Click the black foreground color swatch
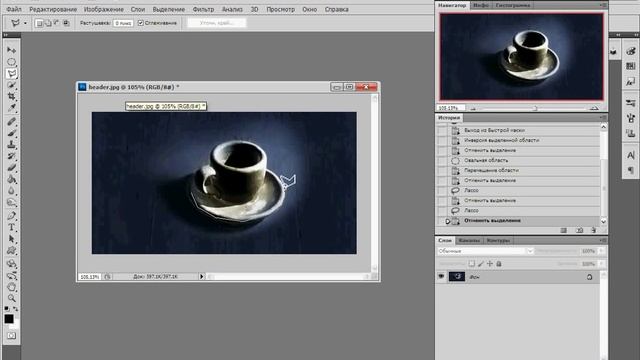 coord(9,319)
